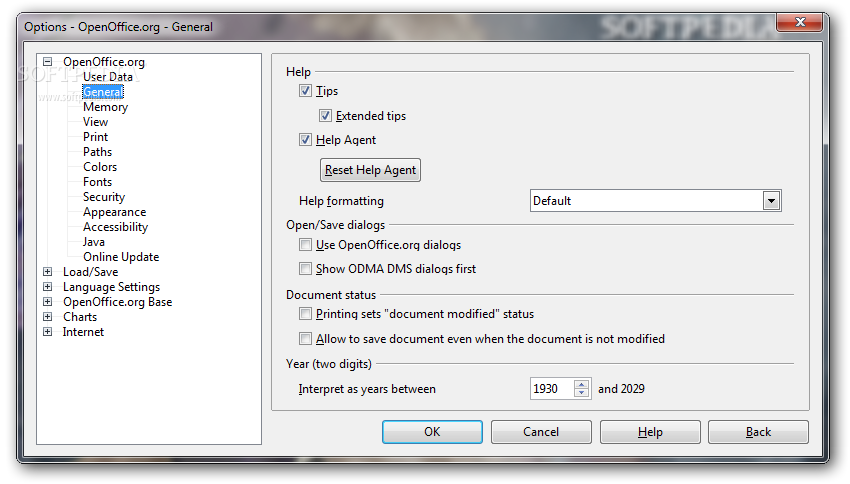Select Fonts in the options tree
Screen dimensions: 850x484
98,182
